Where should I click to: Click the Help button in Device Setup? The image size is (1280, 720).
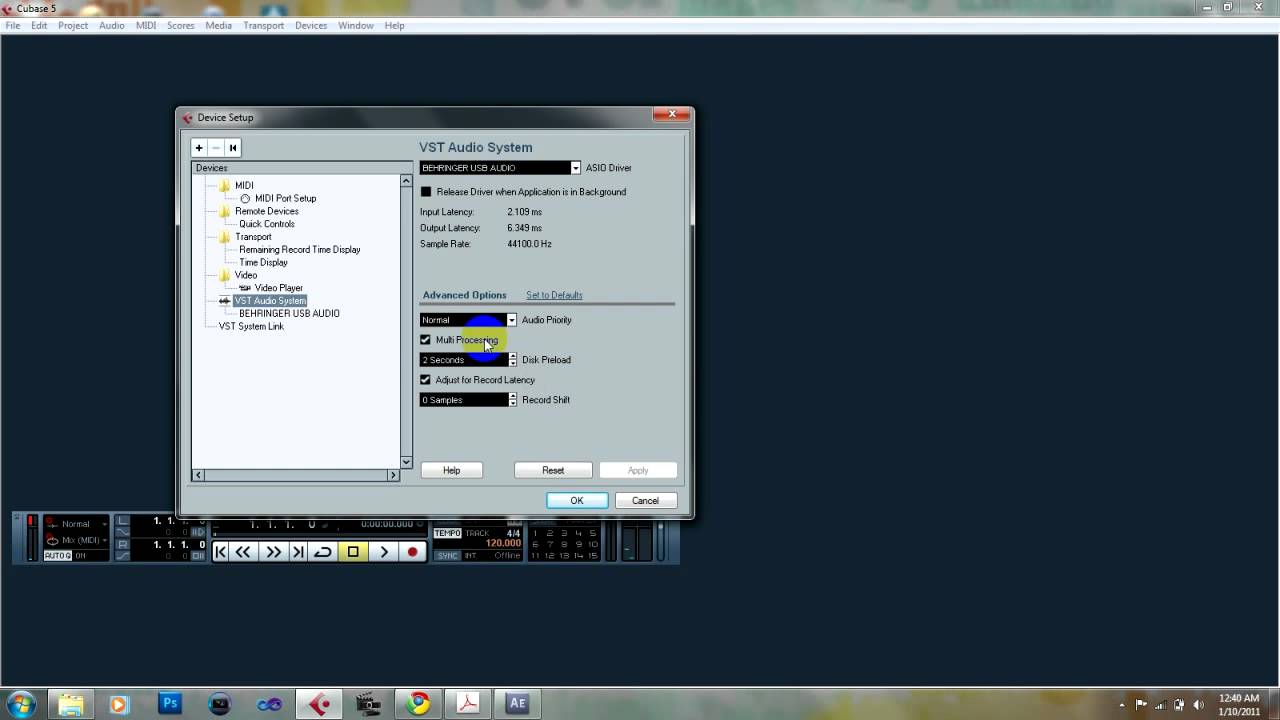point(452,470)
